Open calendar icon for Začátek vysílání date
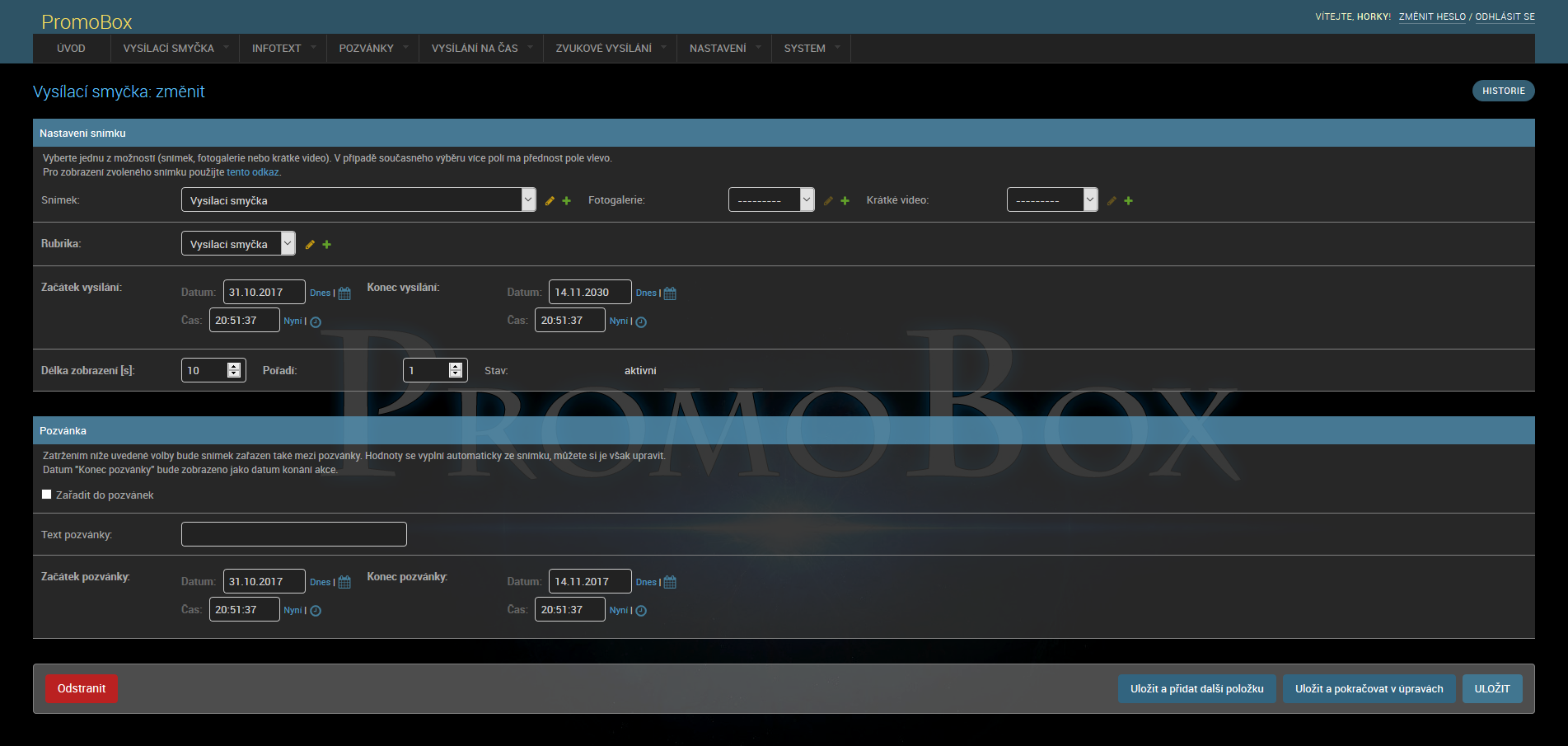This screenshot has width=1568, height=746. point(344,293)
